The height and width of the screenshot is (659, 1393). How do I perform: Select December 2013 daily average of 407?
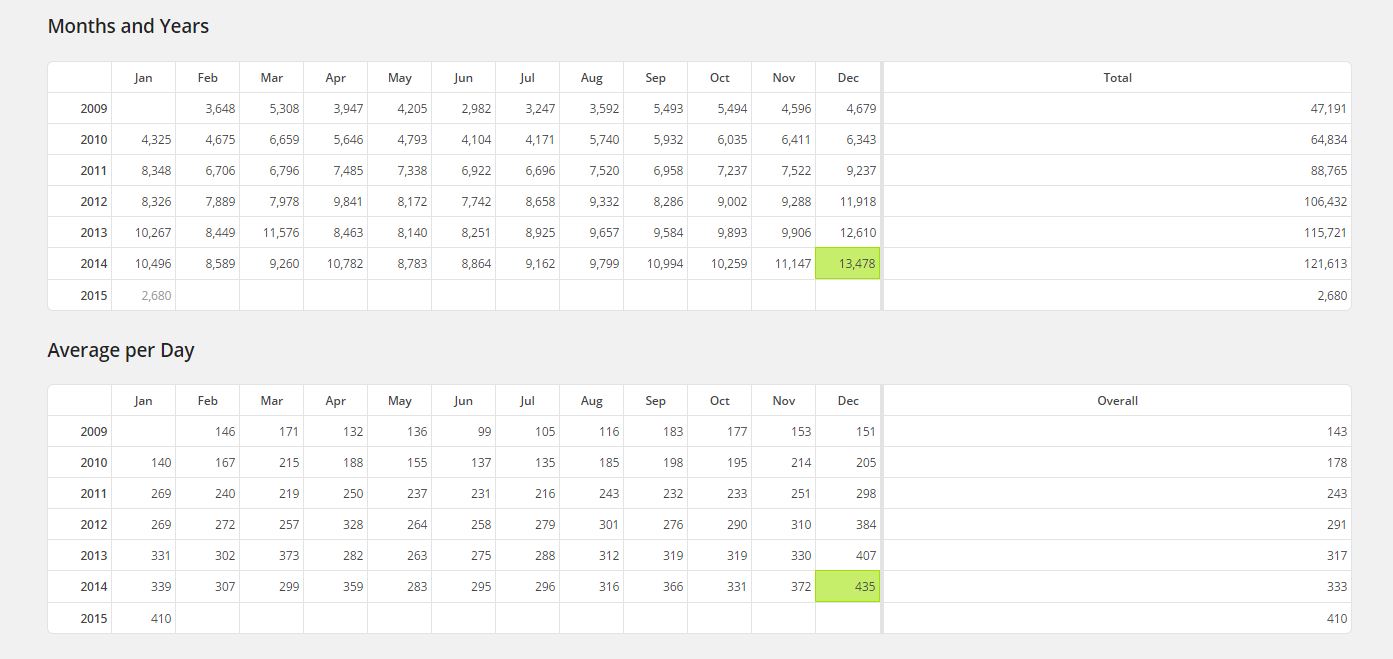(865, 556)
